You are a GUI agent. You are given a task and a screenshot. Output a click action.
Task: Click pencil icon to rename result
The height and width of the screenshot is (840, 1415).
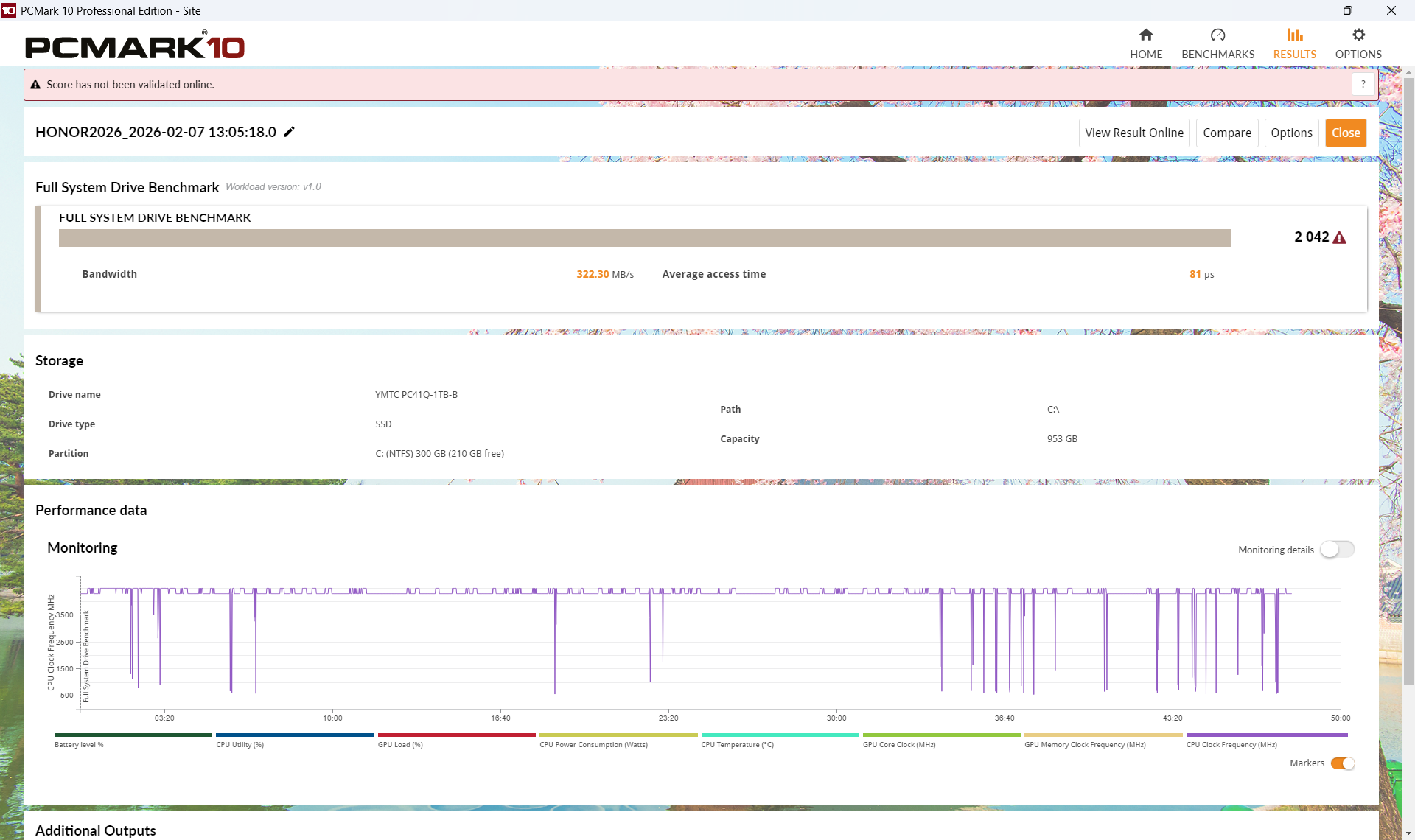(x=290, y=132)
